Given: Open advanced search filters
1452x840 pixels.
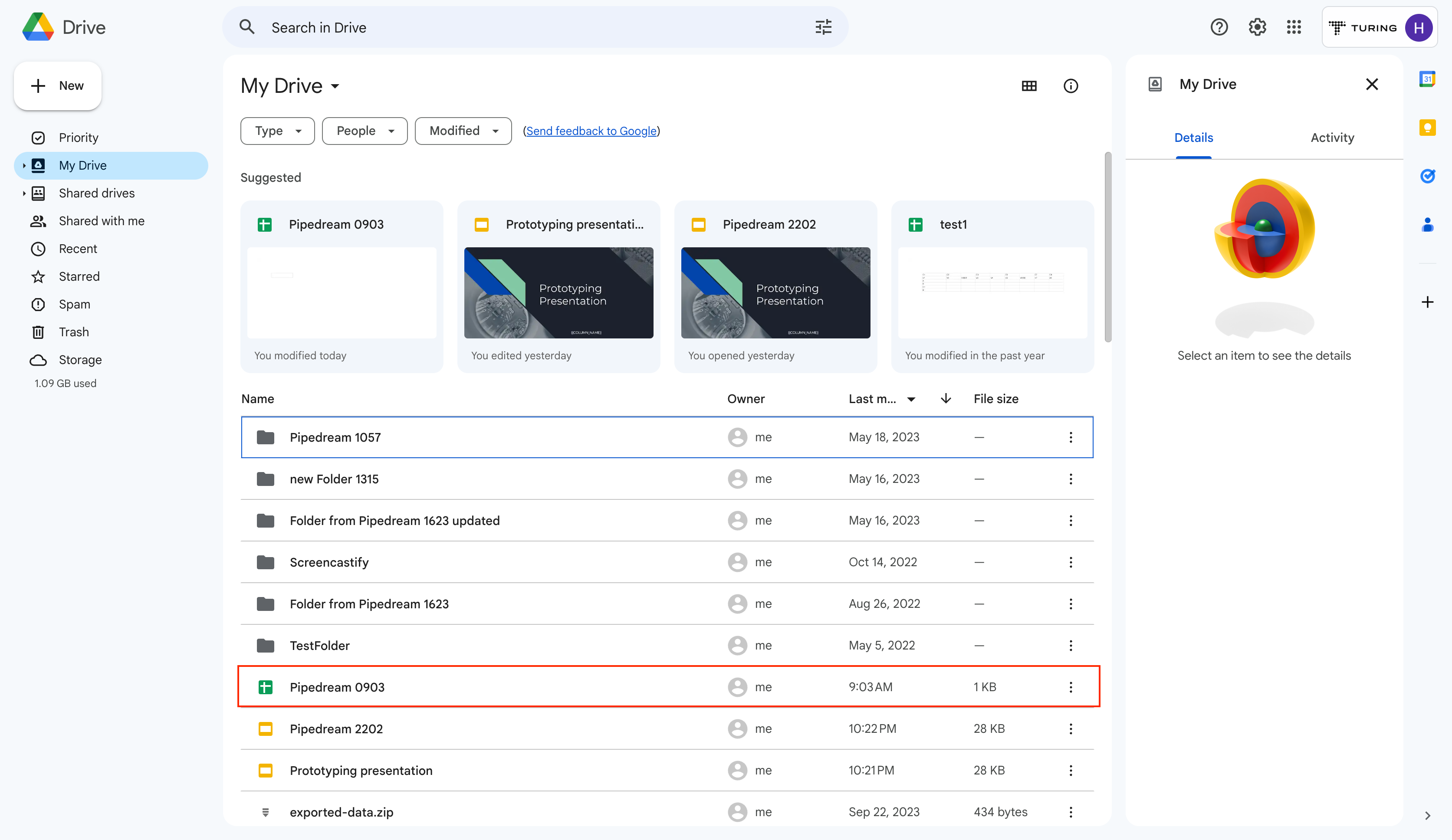Looking at the screenshot, I should click(x=823, y=26).
